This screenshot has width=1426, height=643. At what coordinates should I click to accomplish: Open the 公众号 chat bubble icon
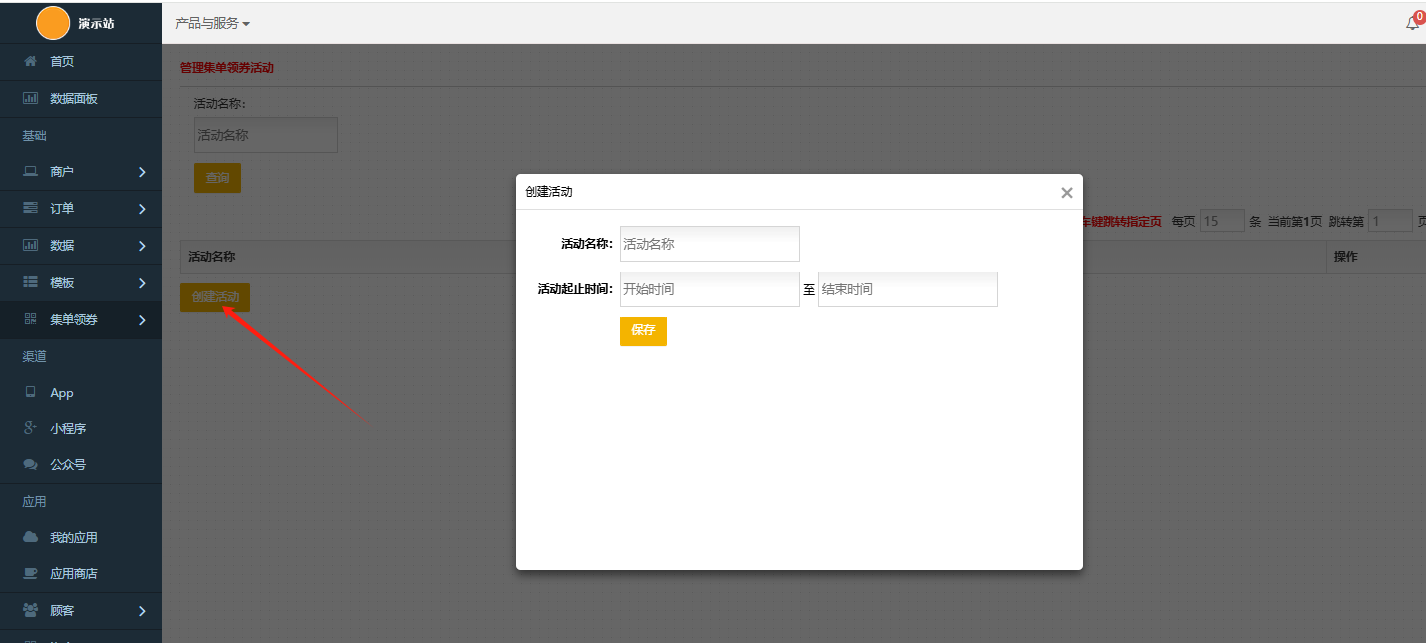tap(30, 465)
